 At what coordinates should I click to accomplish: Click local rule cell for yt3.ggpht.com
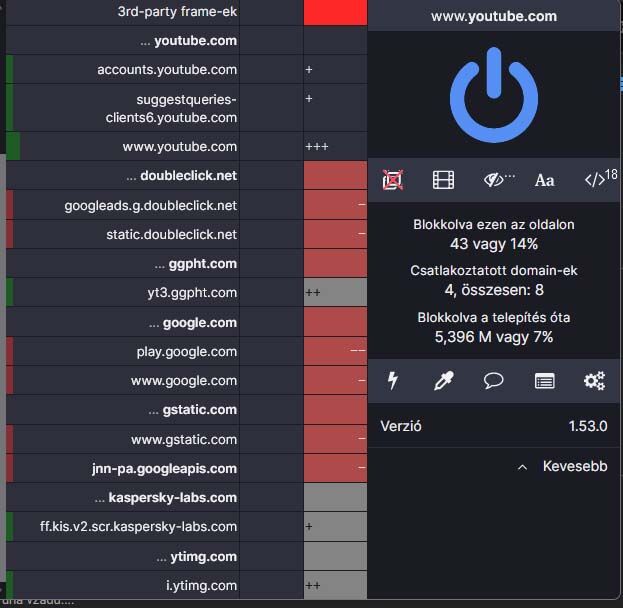coord(335,293)
